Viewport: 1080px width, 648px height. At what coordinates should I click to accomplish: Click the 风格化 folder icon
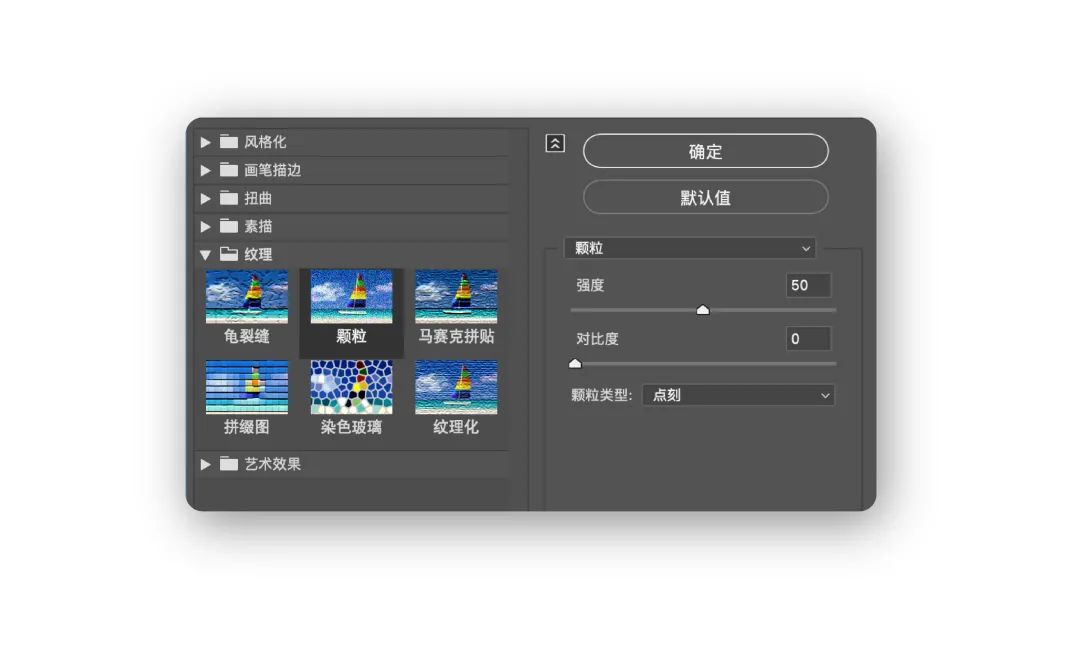(229, 142)
